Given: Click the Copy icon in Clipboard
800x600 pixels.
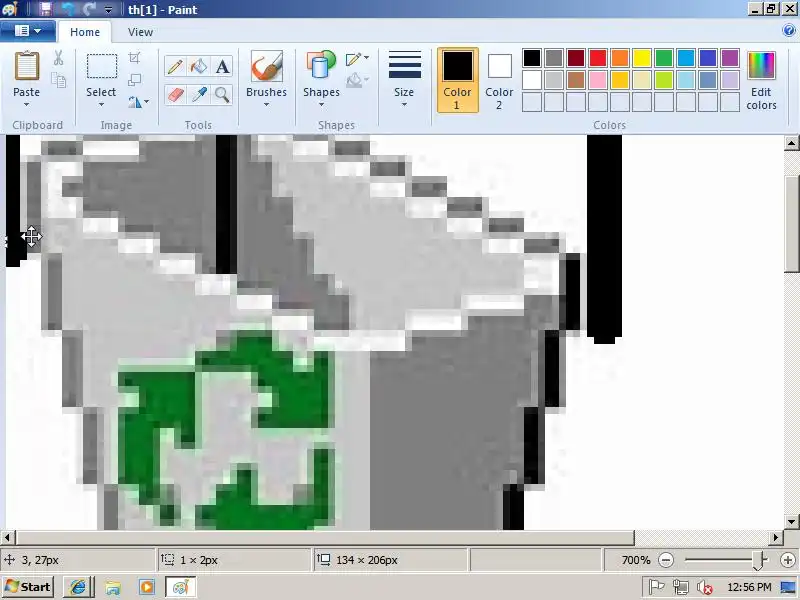Looking at the screenshot, I should 59,80.
